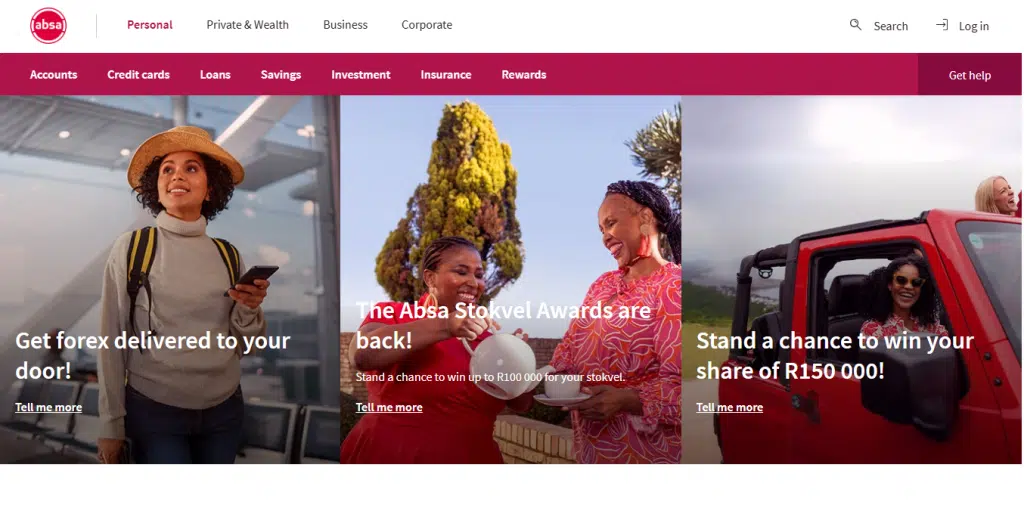The image size is (1024, 508).
Task: Click the search magnifier icon
Action: point(855,25)
